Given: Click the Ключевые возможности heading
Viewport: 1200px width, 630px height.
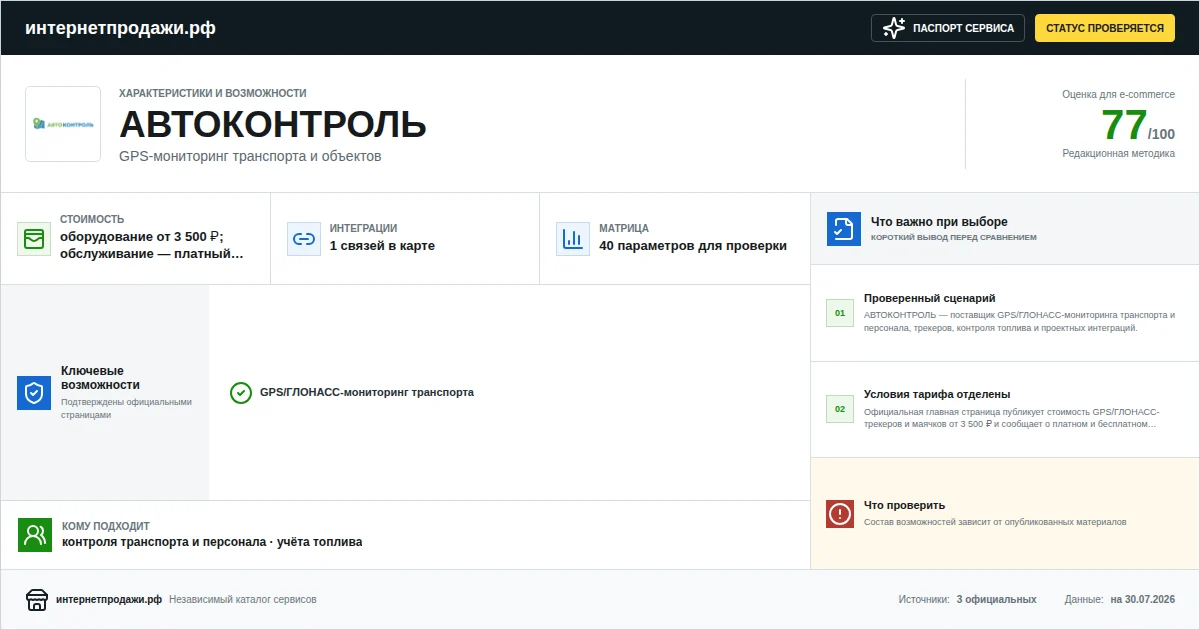Looking at the screenshot, I should 100,377.
